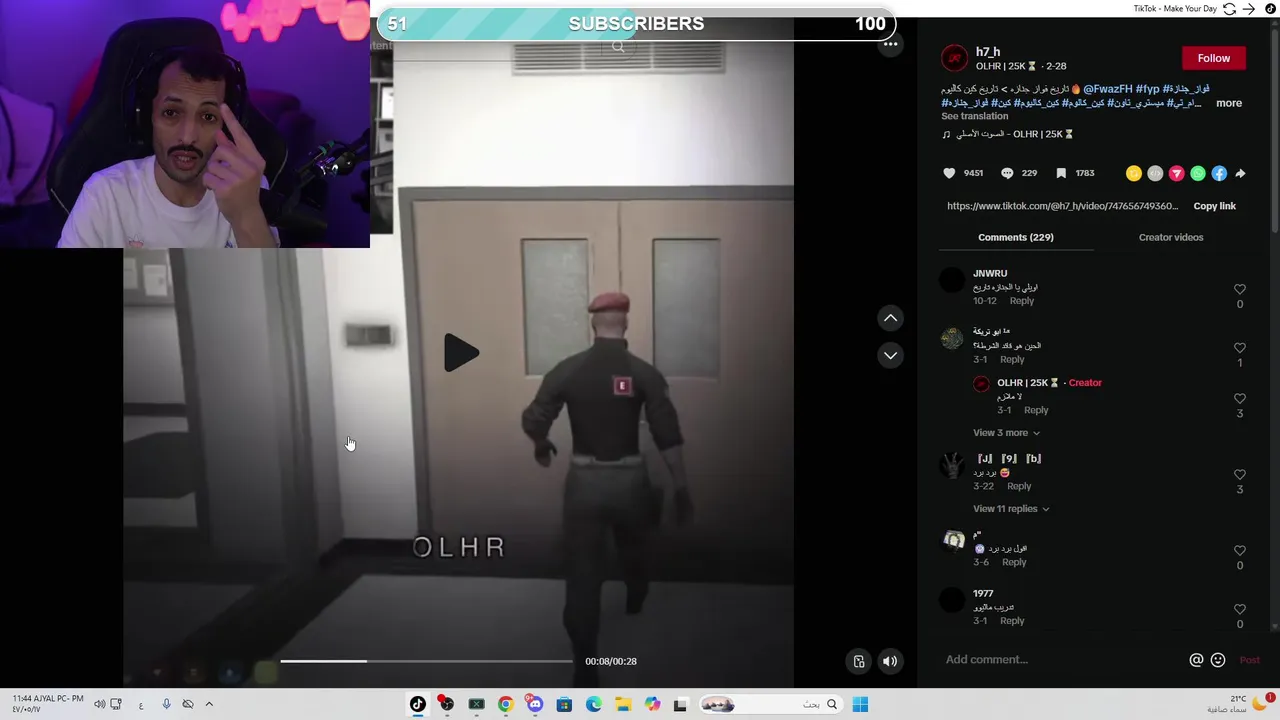1280x720 pixels.
Task: Click the search icon above the video
Action: tap(618, 46)
